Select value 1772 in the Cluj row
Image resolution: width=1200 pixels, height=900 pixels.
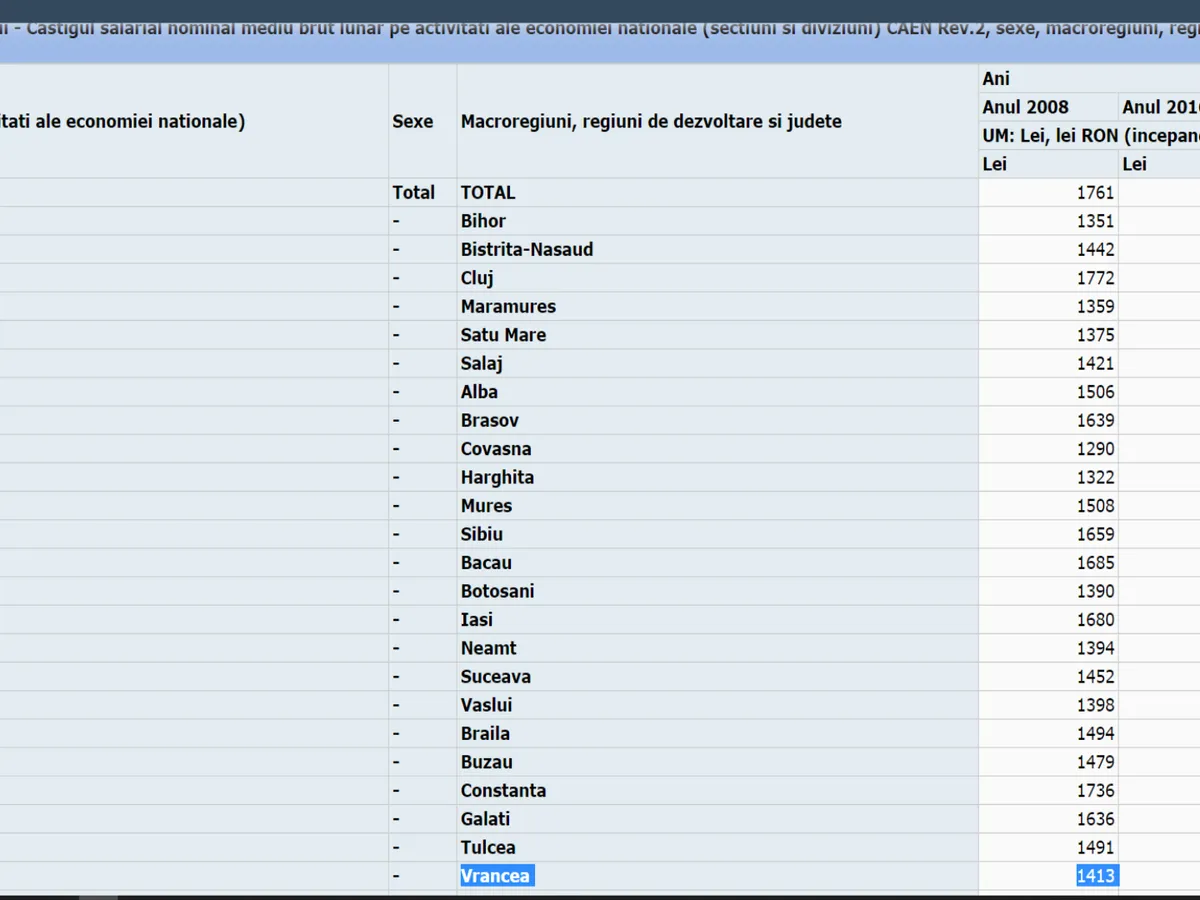[1095, 278]
